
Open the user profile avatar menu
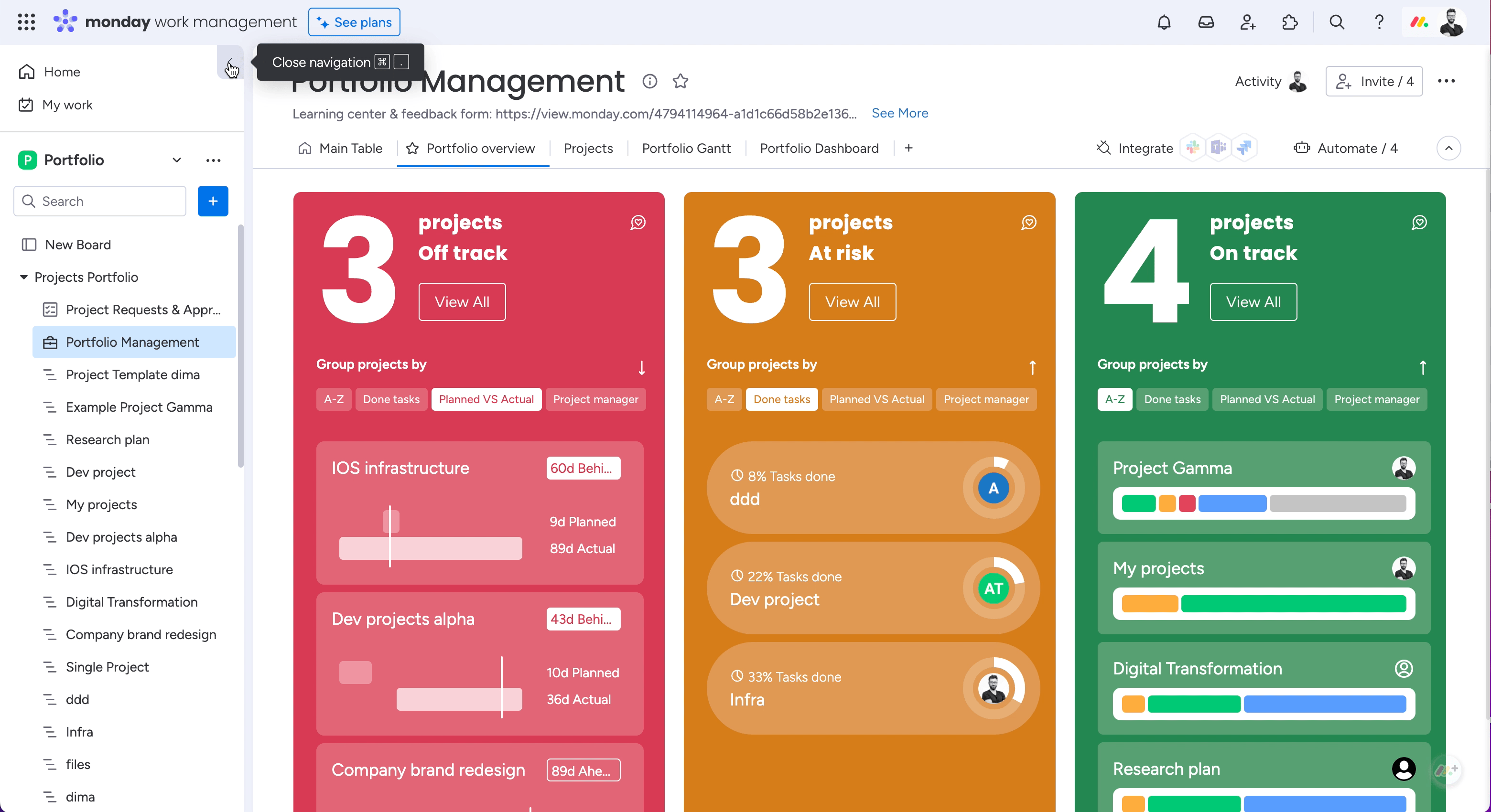tap(1452, 22)
